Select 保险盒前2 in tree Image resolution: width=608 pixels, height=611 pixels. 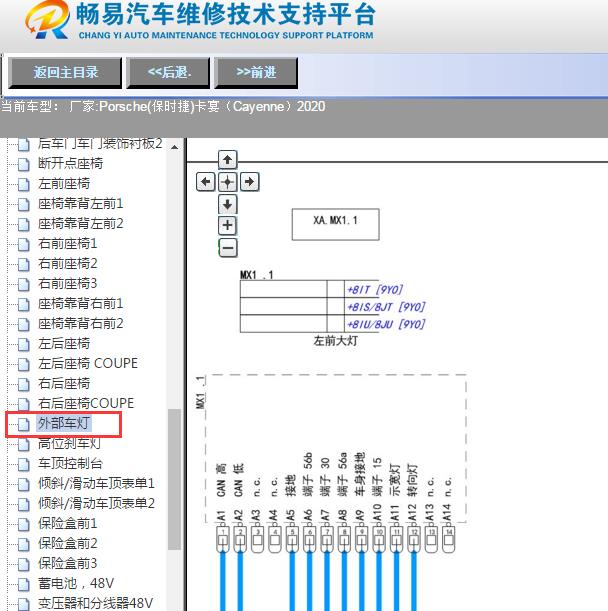point(67,543)
